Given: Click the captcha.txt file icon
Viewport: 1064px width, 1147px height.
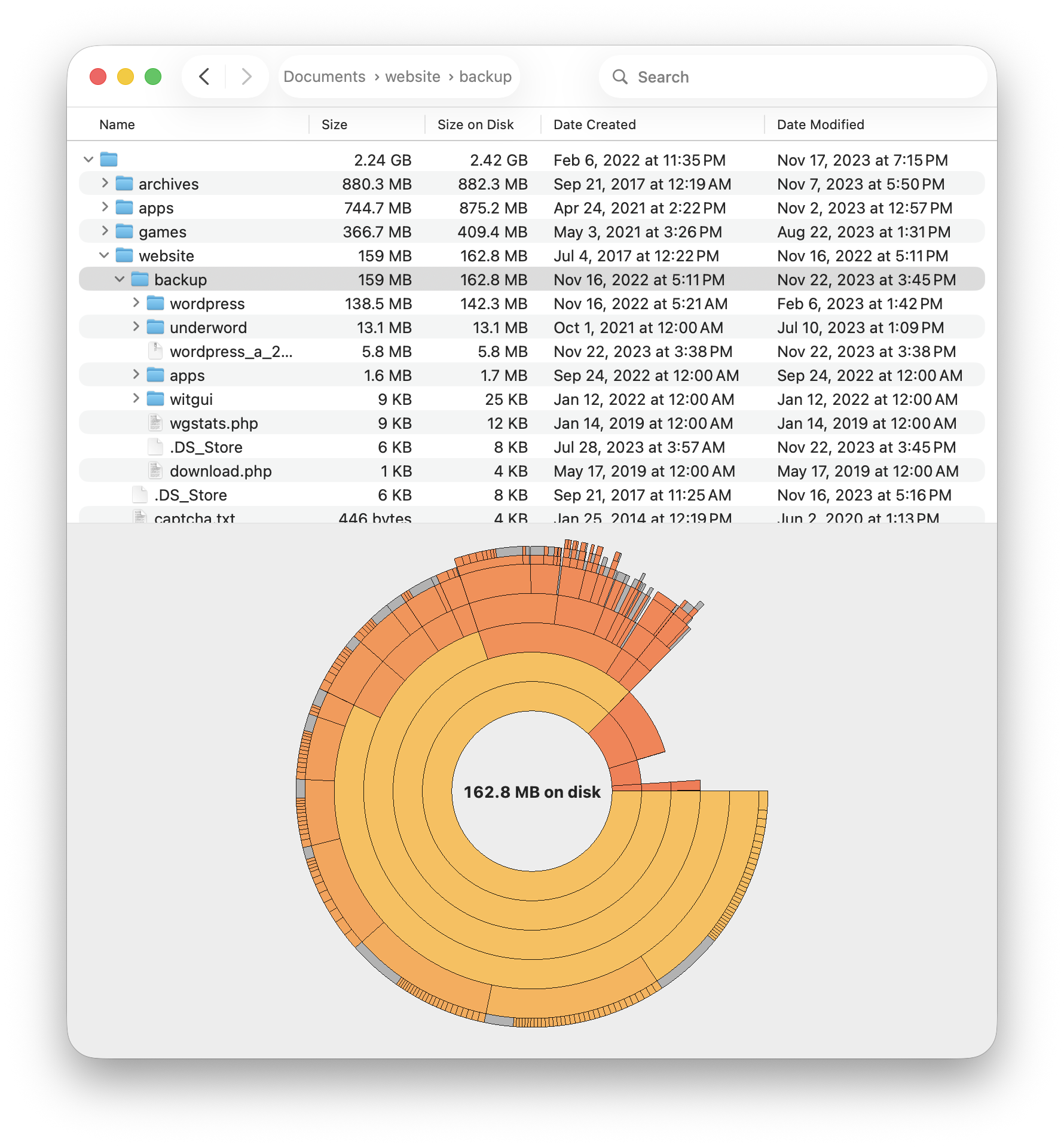Looking at the screenshot, I should [x=139, y=518].
